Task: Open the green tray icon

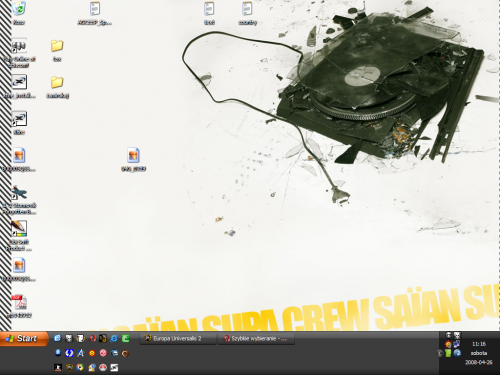Action: (448, 353)
